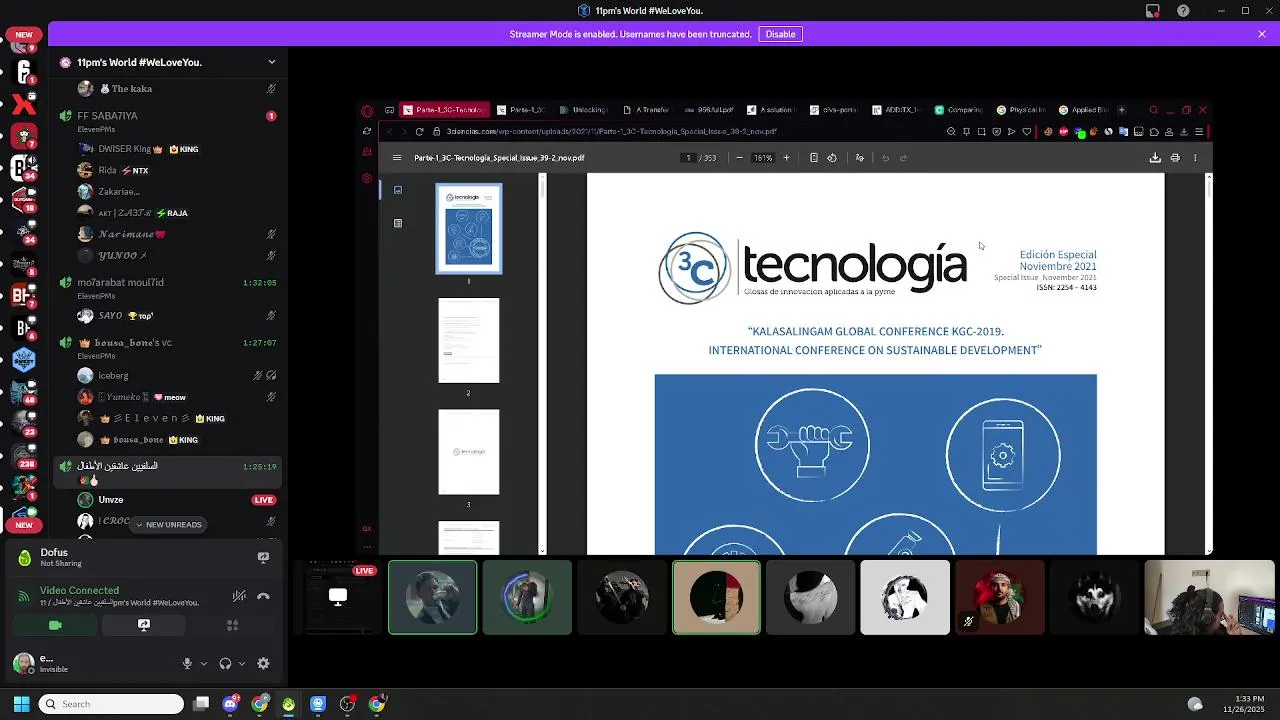The width and height of the screenshot is (1280, 720).
Task: Toggle microphone mute in the user panel
Action: [187, 663]
